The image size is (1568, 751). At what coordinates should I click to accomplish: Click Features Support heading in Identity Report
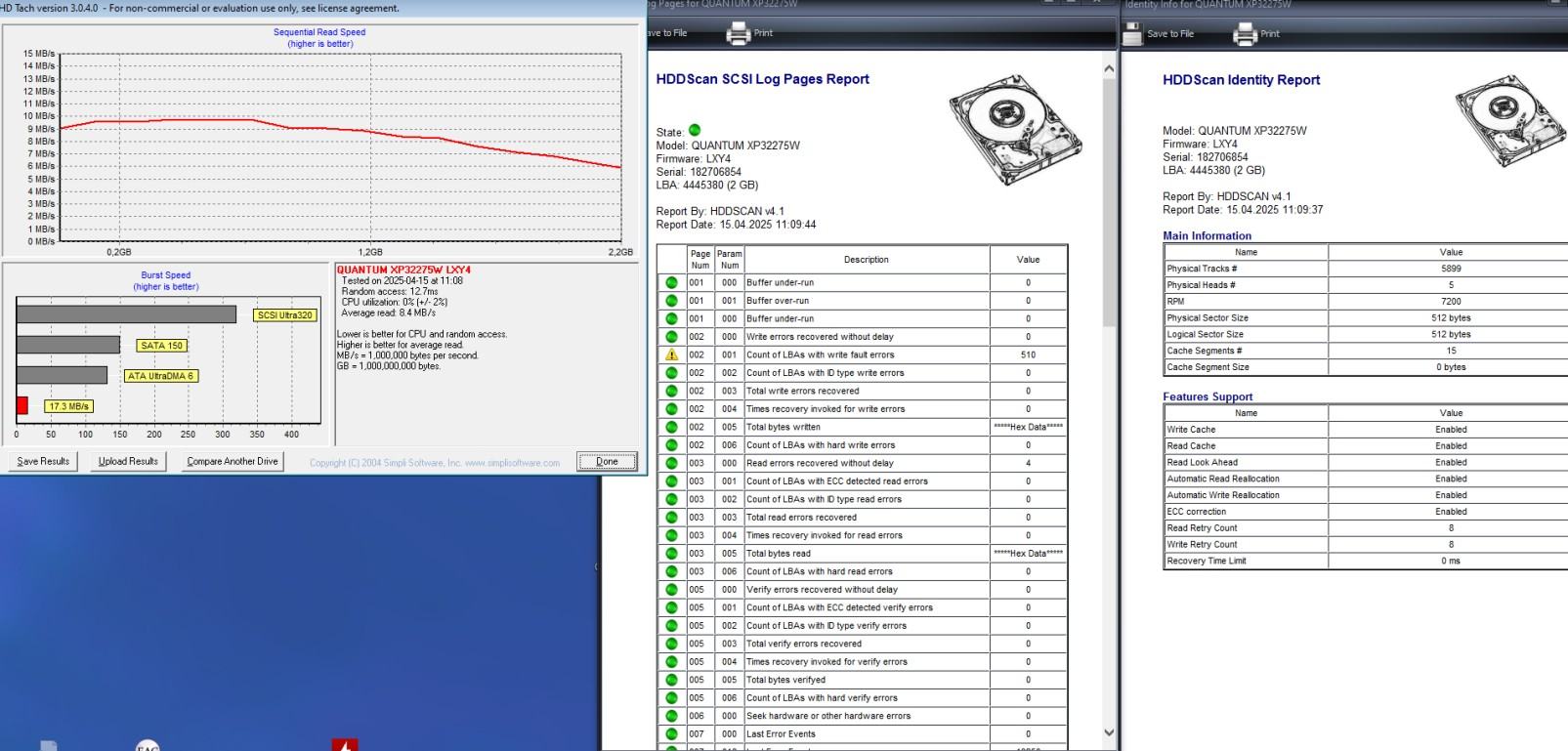coord(1208,396)
